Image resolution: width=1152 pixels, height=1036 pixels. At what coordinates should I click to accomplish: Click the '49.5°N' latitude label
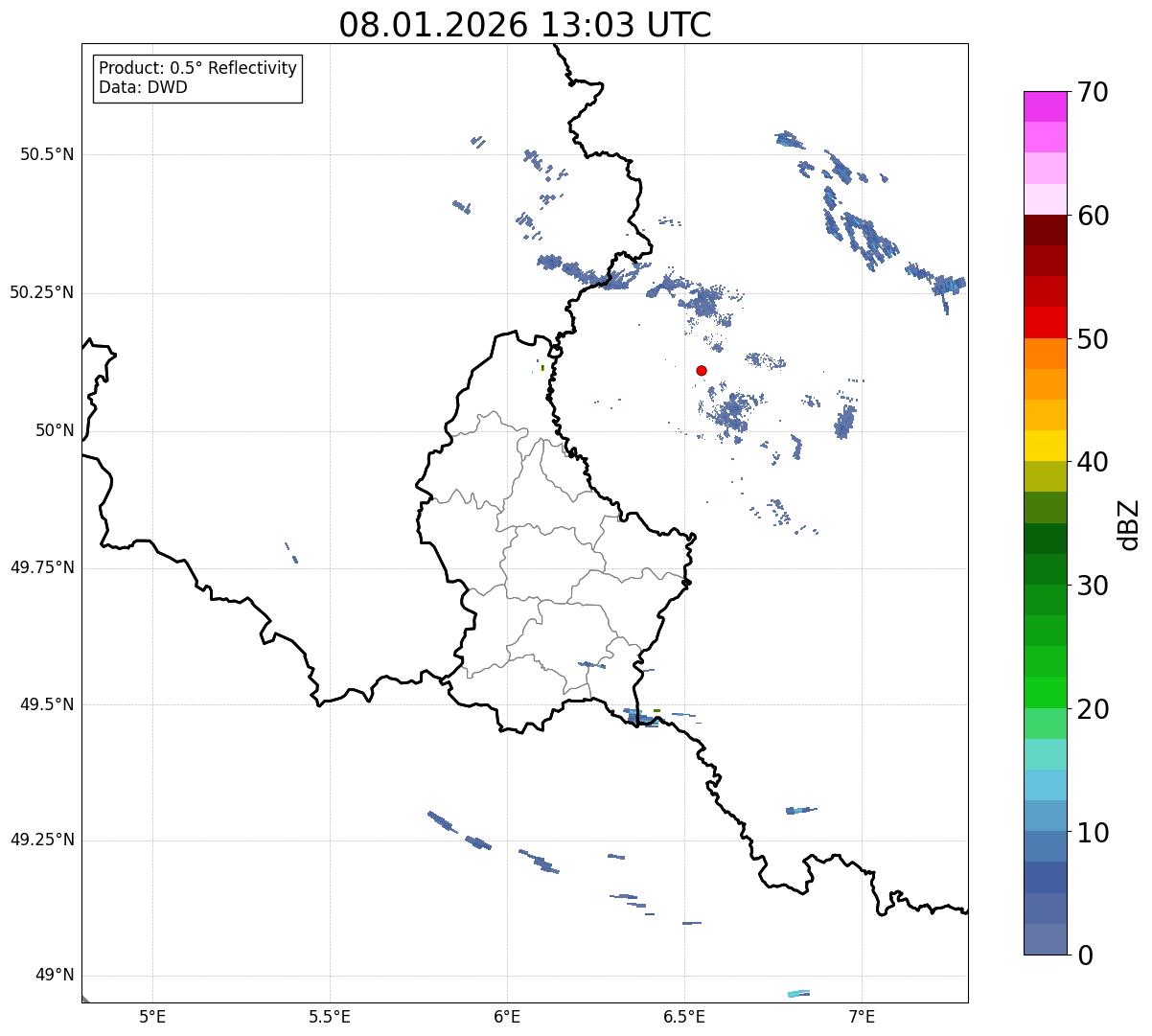click(x=47, y=704)
